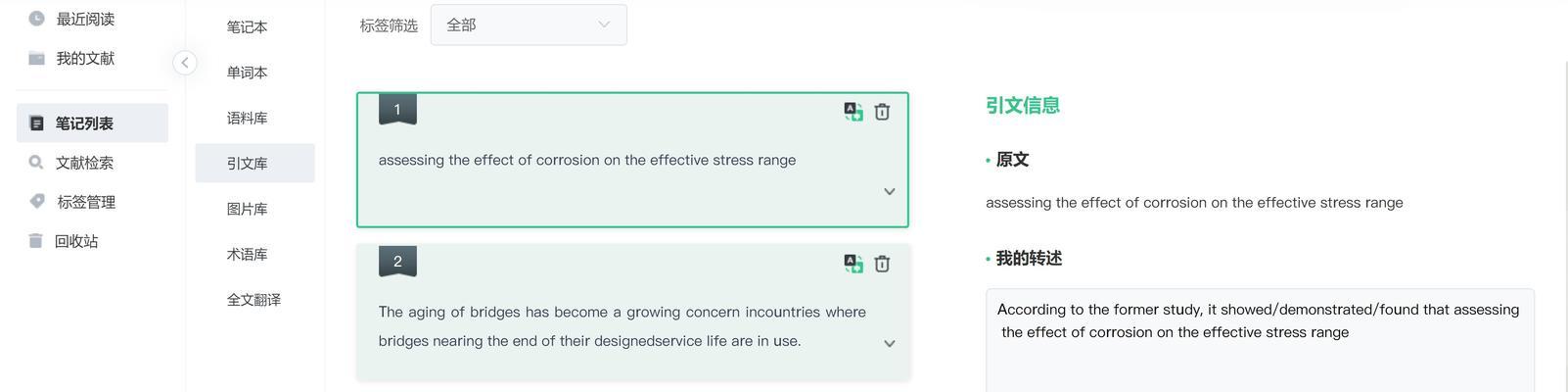Click into the 我的转述 text box

tap(1260, 340)
